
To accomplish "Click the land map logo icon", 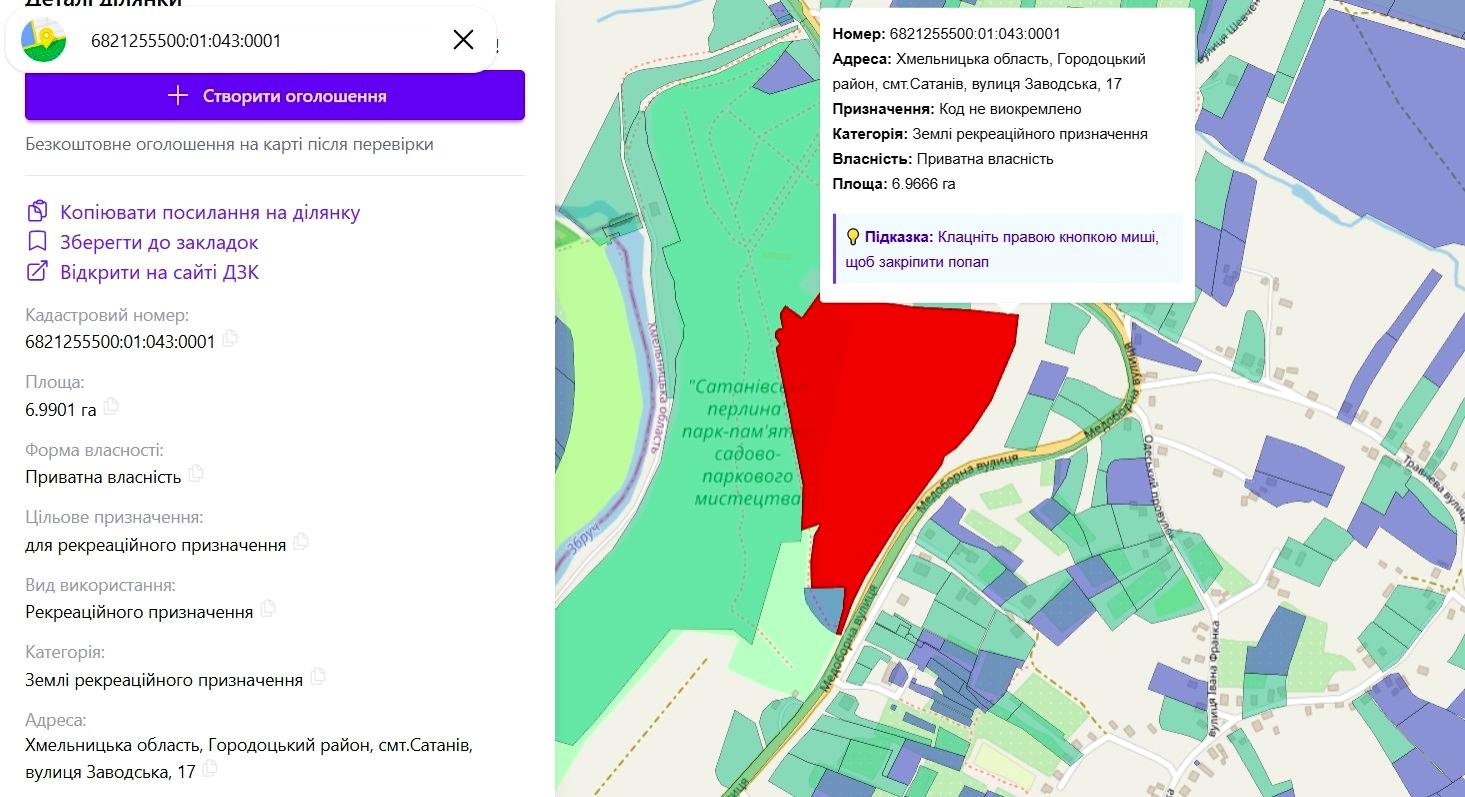I will coord(44,40).
